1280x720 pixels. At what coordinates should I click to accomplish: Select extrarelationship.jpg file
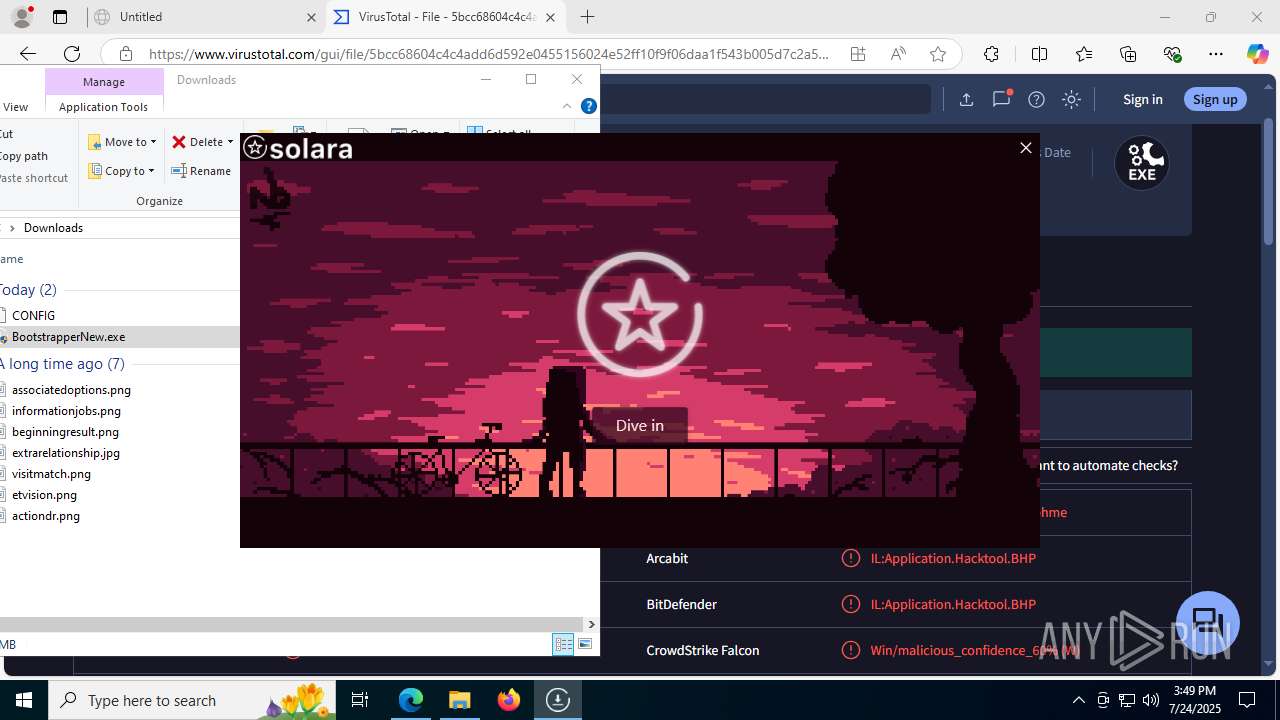click(65, 453)
